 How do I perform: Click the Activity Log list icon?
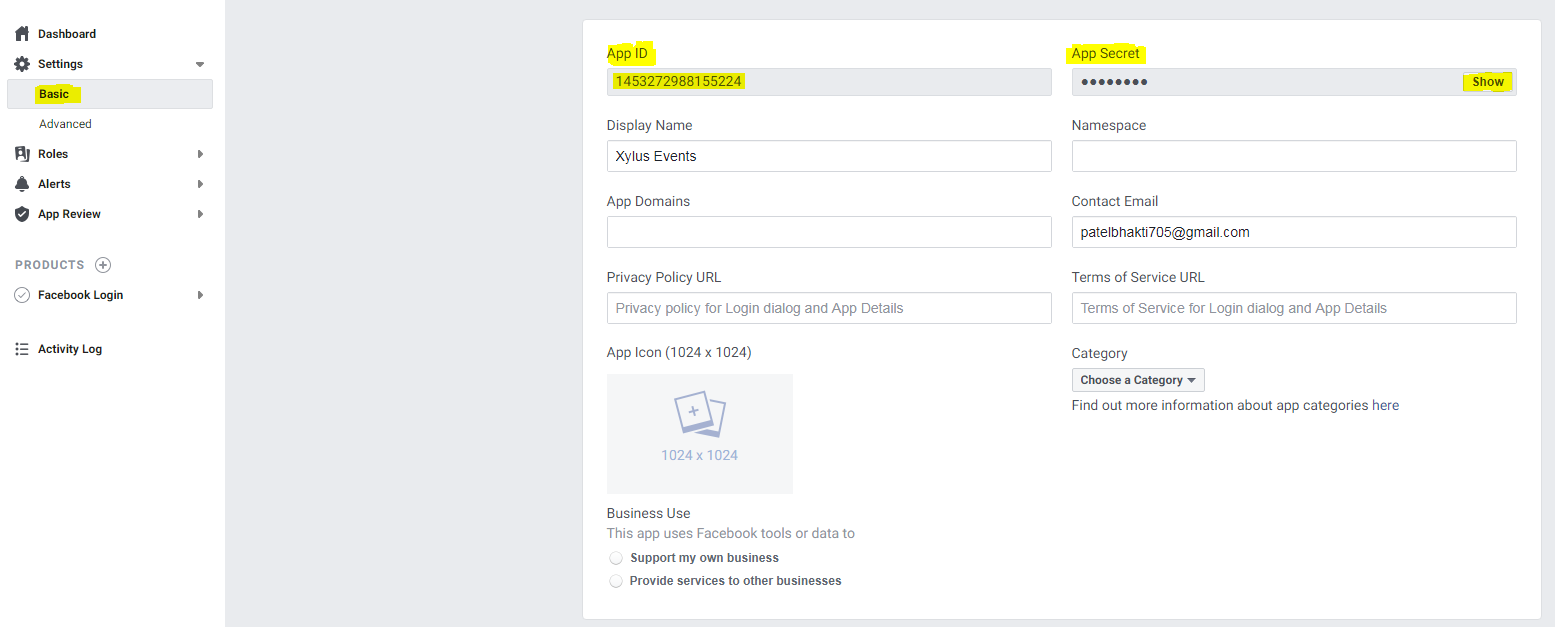pos(22,349)
